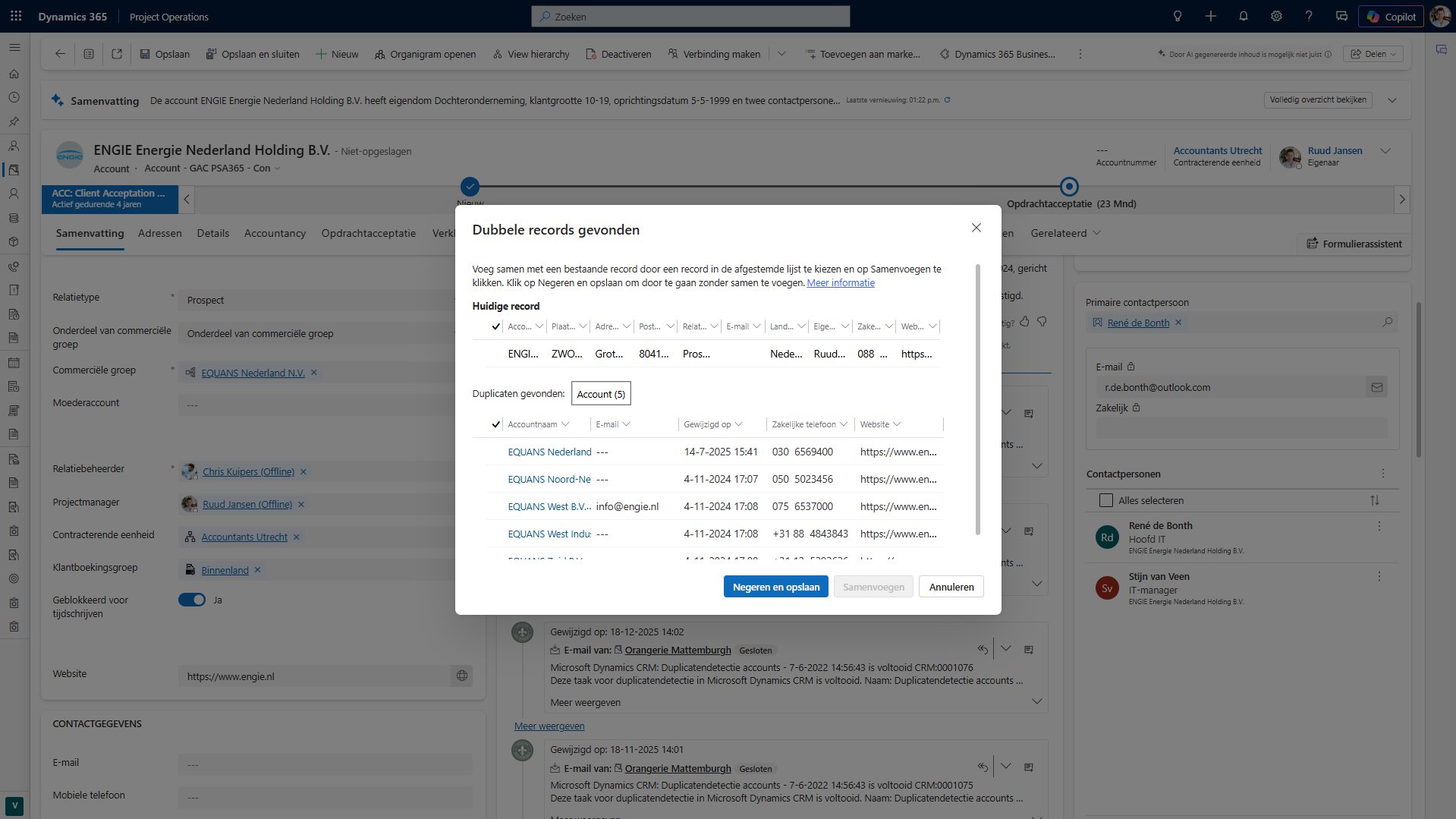Viewport: 1456px width, 819px height.
Task: Click the Copilot button in header
Action: tap(1391, 17)
